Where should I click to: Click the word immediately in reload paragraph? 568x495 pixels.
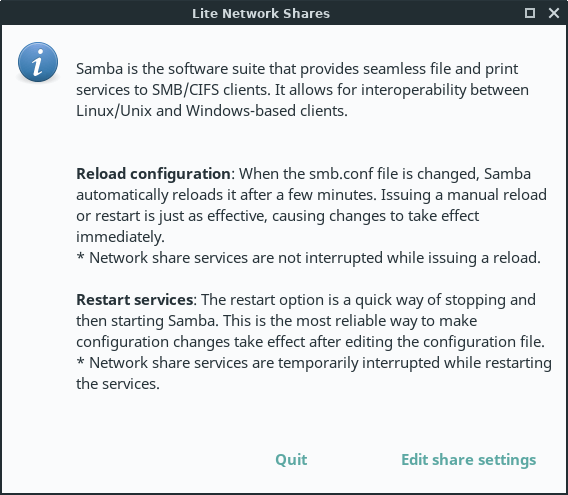[120, 237]
